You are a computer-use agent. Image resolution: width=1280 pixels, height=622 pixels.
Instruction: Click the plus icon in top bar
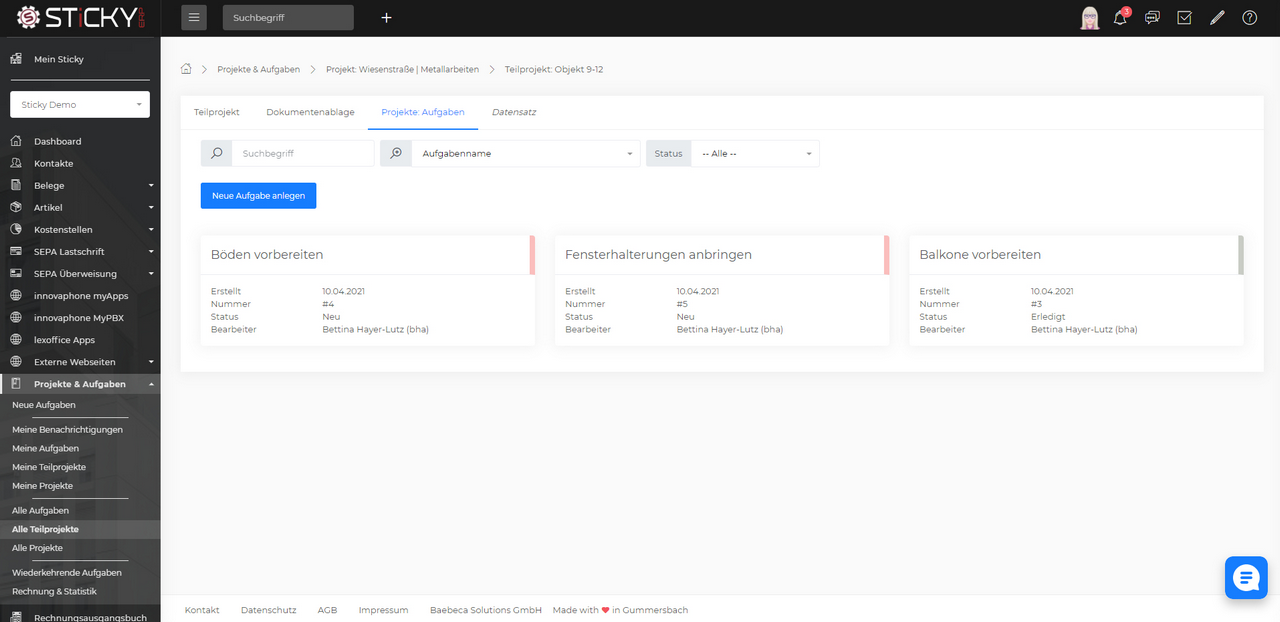tap(387, 17)
